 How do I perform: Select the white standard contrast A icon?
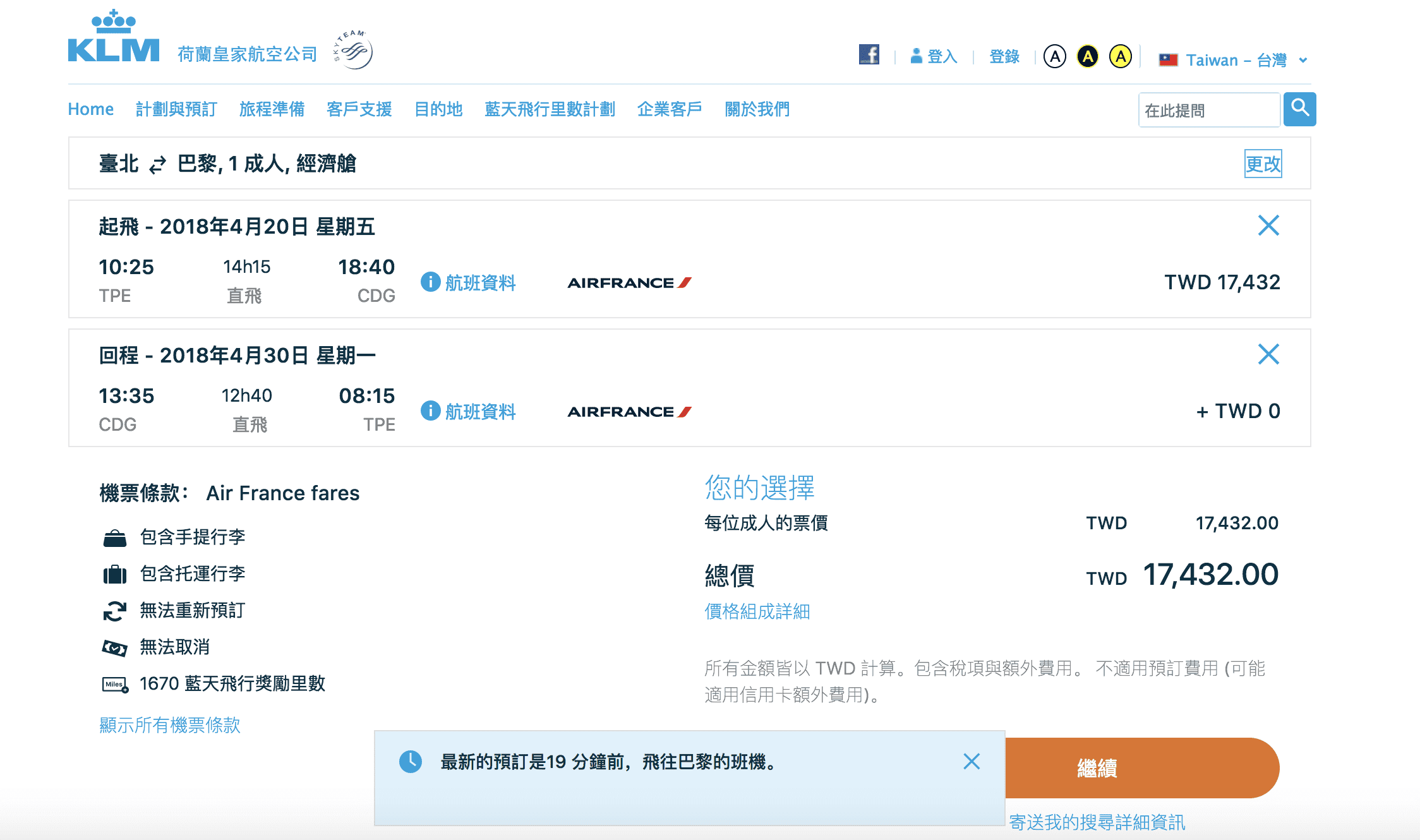tap(1054, 57)
